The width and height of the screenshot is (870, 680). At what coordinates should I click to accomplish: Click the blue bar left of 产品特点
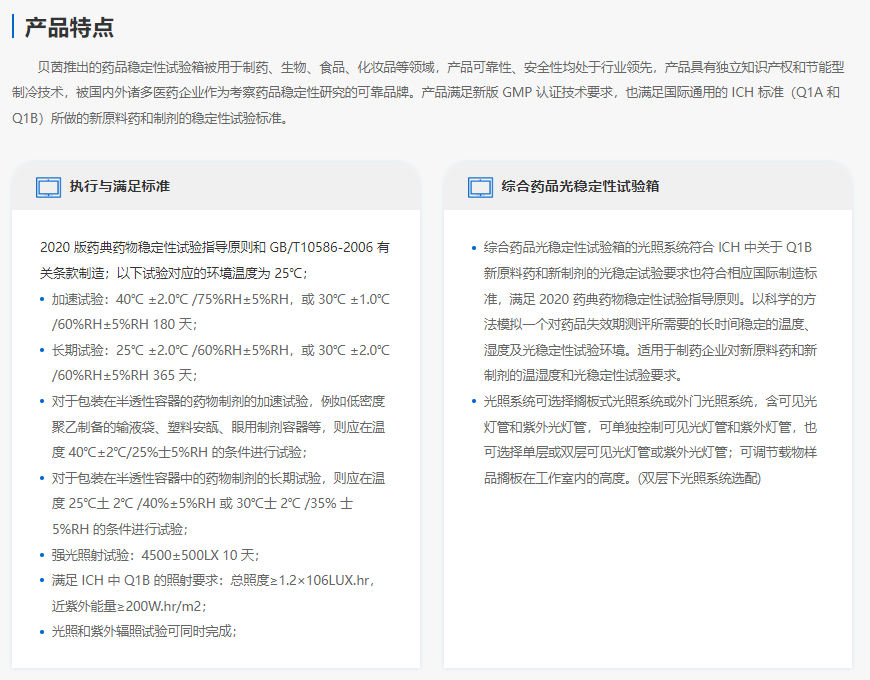13,27
